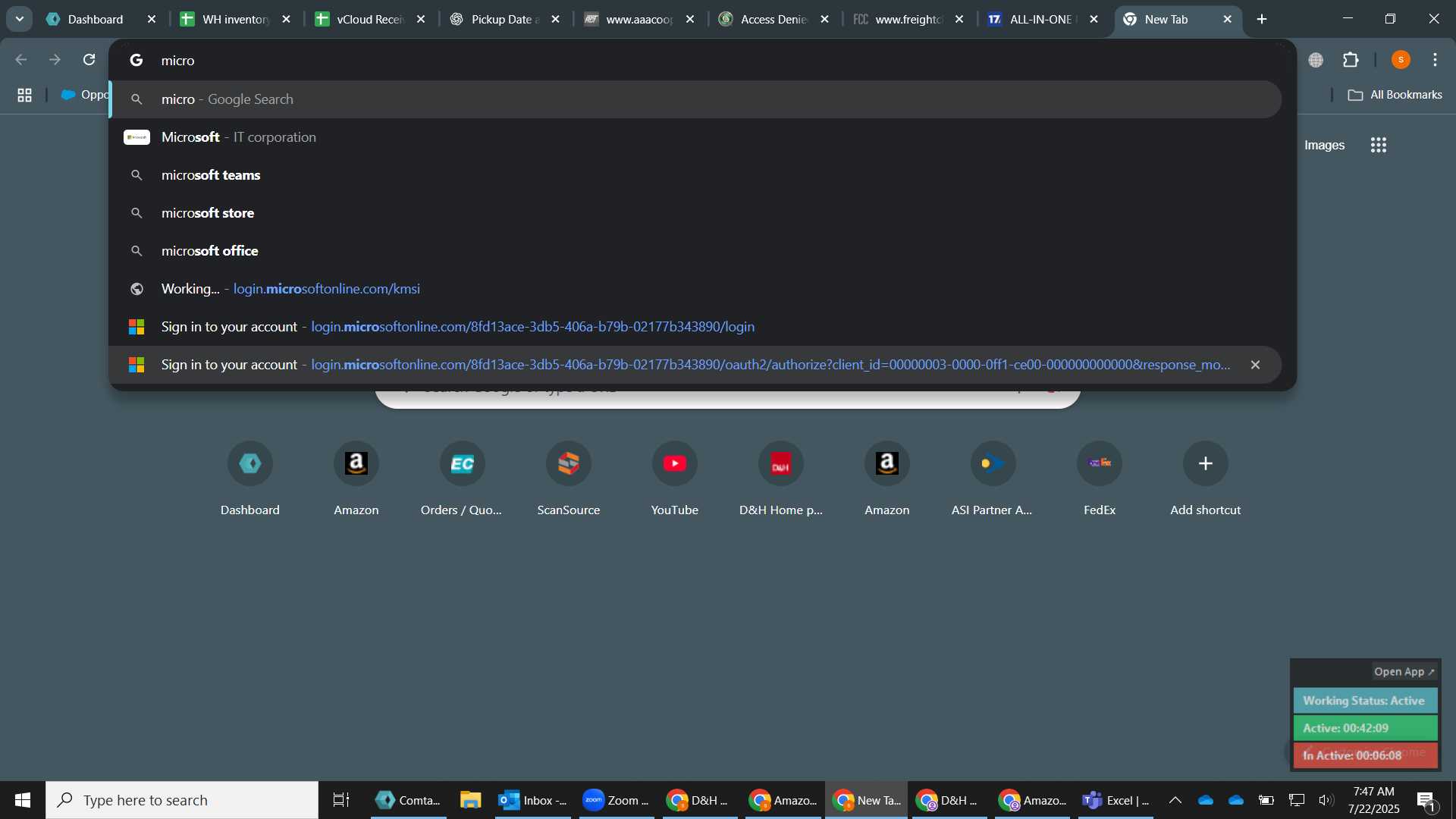
Task: Open the apps grid in bookmarks bar
Action: tap(24, 95)
